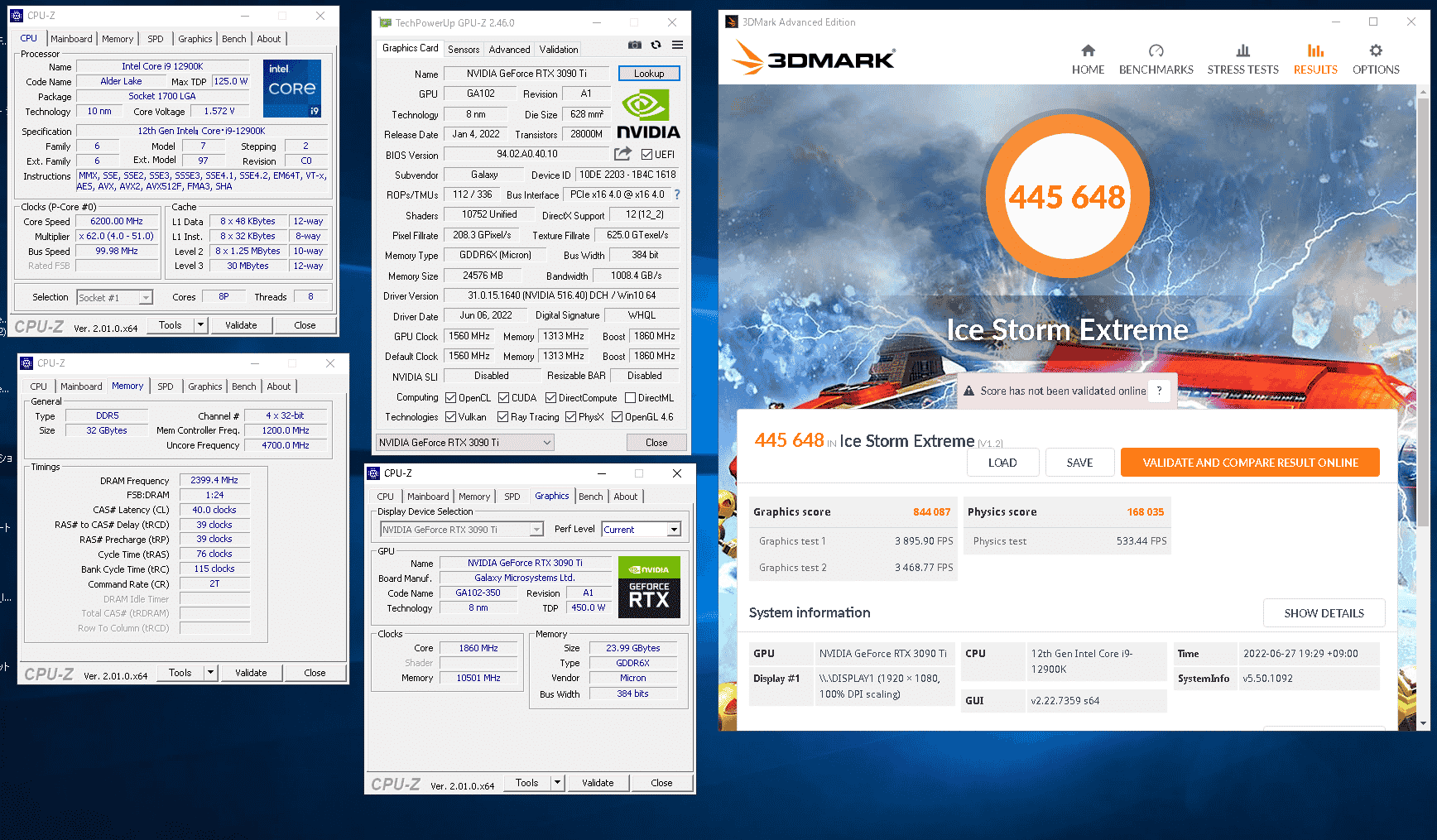The width and height of the screenshot is (1437, 840).
Task: Expand the GPU selection dropdown in GPU-Z
Action: pos(546,443)
